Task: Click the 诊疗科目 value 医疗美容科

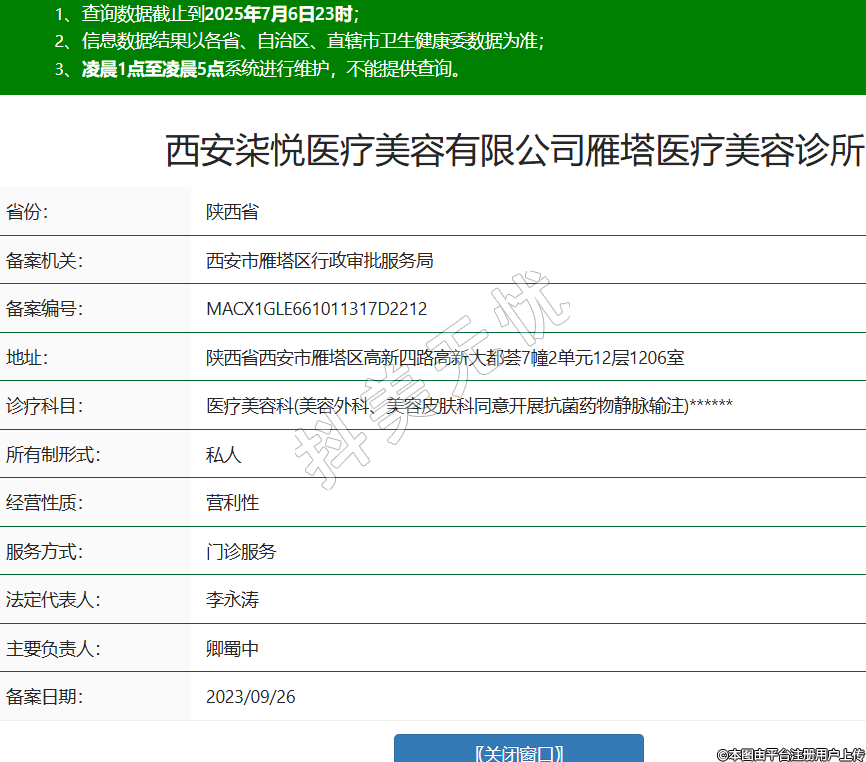Action: click(469, 405)
